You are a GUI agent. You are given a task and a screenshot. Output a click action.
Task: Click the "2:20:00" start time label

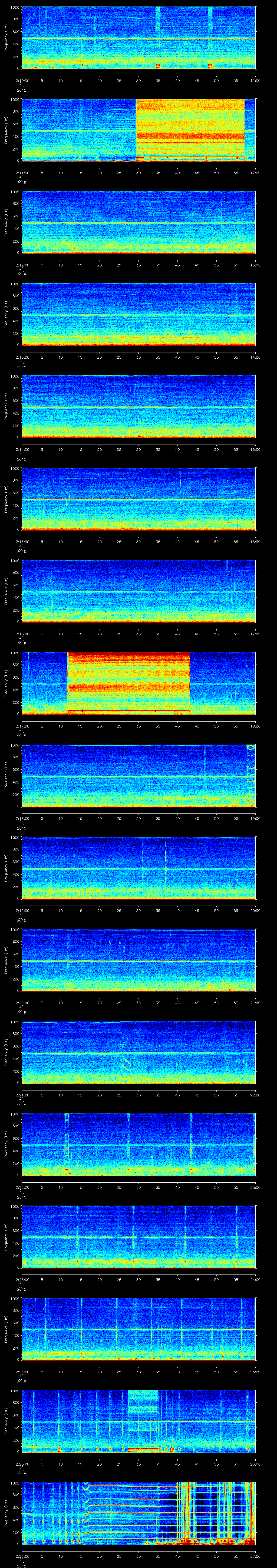click(22, 1003)
